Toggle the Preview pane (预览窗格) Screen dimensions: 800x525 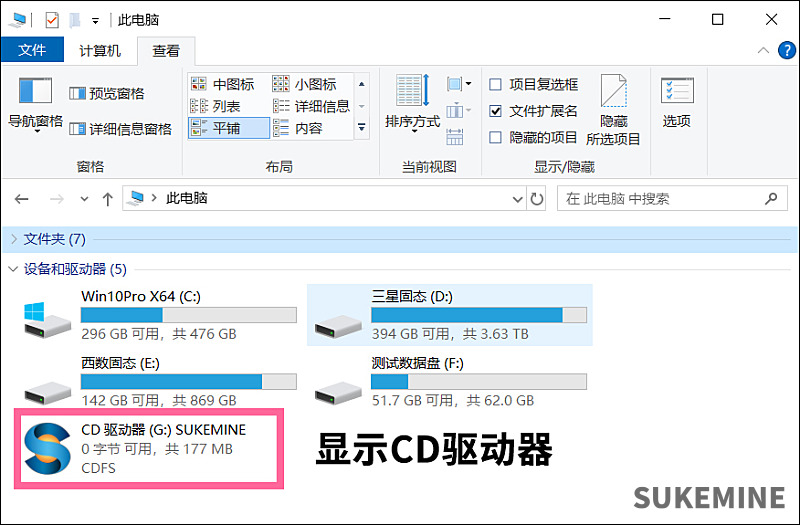click(107, 93)
